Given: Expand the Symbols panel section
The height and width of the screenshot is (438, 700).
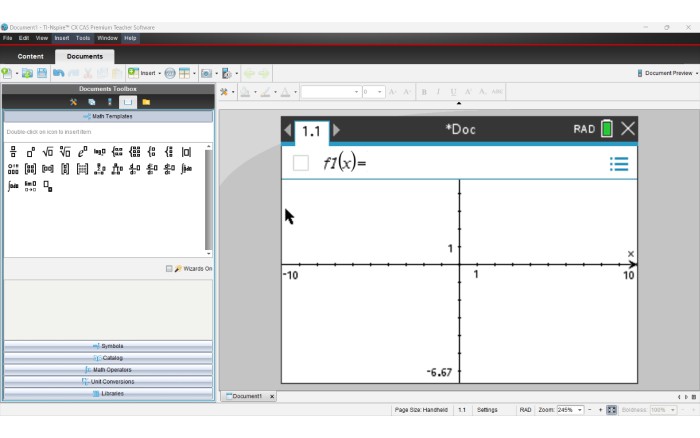Looking at the screenshot, I should pyautogui.click(x=108, y=346).
